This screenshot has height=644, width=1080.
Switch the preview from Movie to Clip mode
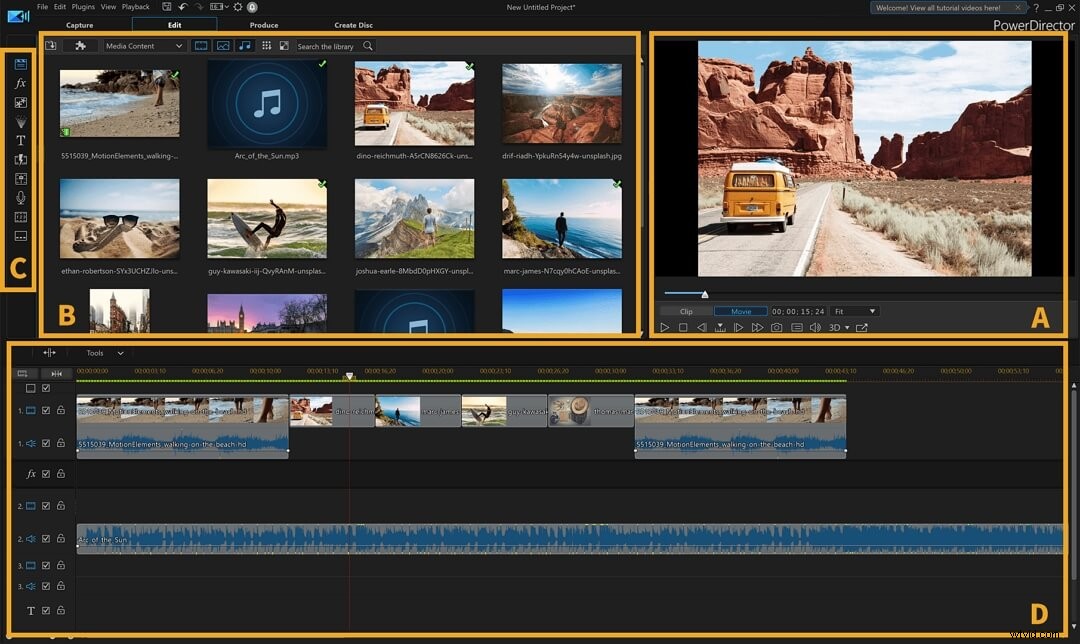pyautogui.click(x=686, y=311)
